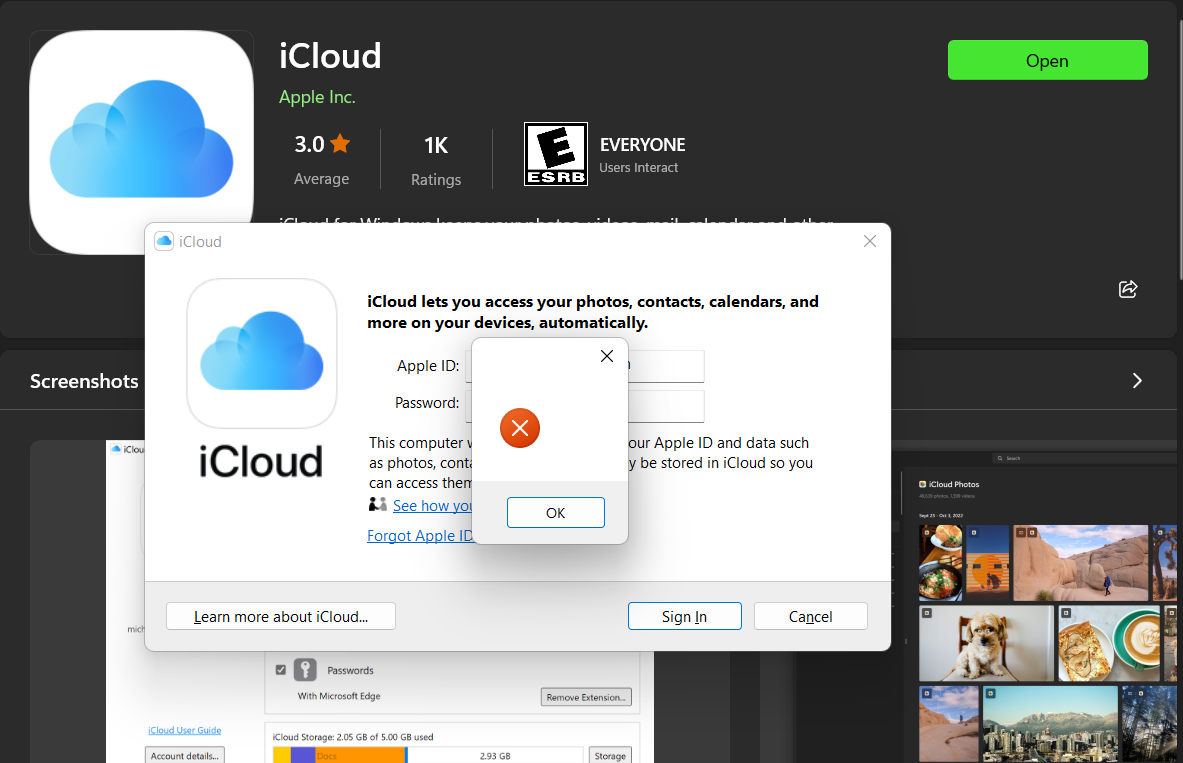This screenshot has width=1183, height=763.
Task: Click OK in the error popup
Action: [555, 512]
